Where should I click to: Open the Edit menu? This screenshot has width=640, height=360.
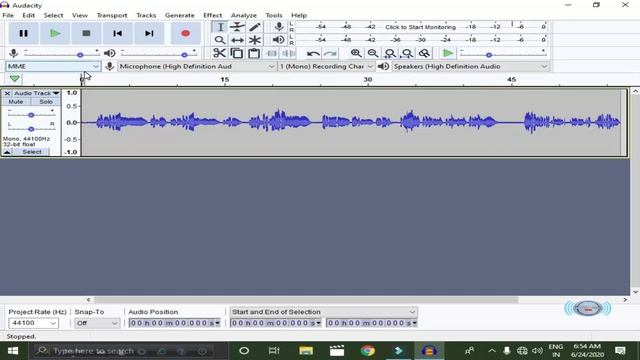pos(29,15)
